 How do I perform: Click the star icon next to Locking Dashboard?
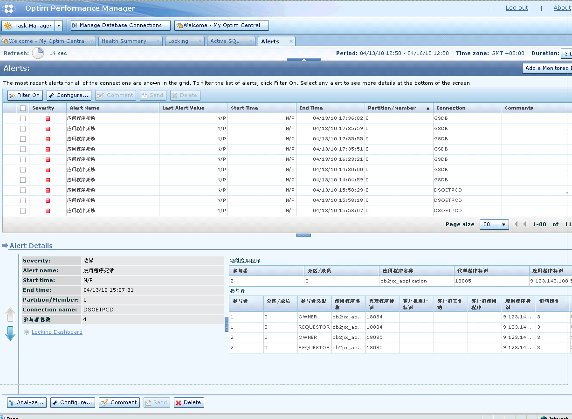coord(26,332)
